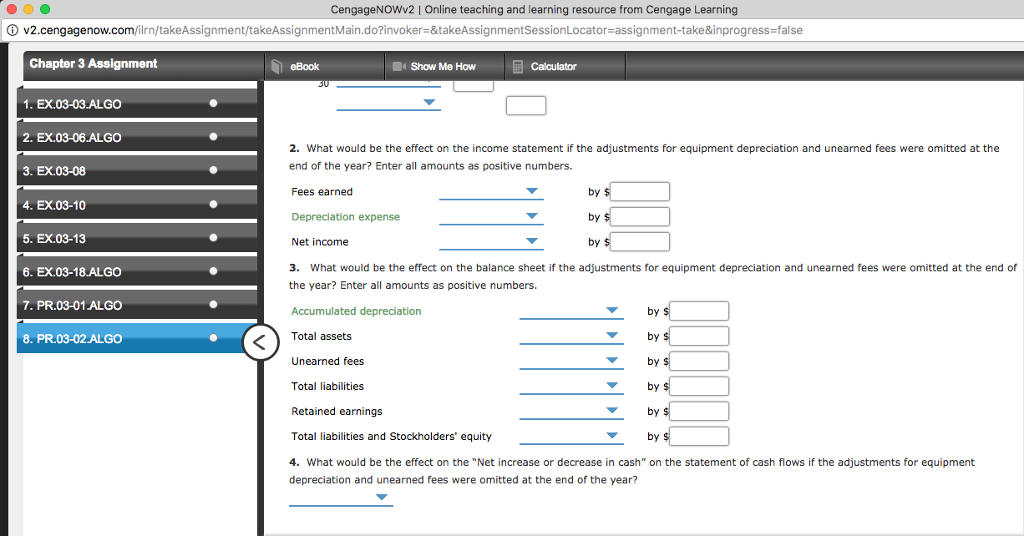Click the site info icon in address bar
The width and height of the screenshot is (1024, 536).
(12, 30)
